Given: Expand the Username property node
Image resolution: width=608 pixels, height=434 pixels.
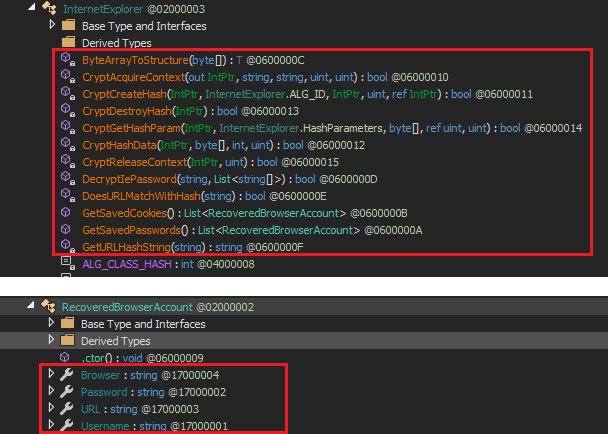Looking at the screenshot, I should coord(51,425).
